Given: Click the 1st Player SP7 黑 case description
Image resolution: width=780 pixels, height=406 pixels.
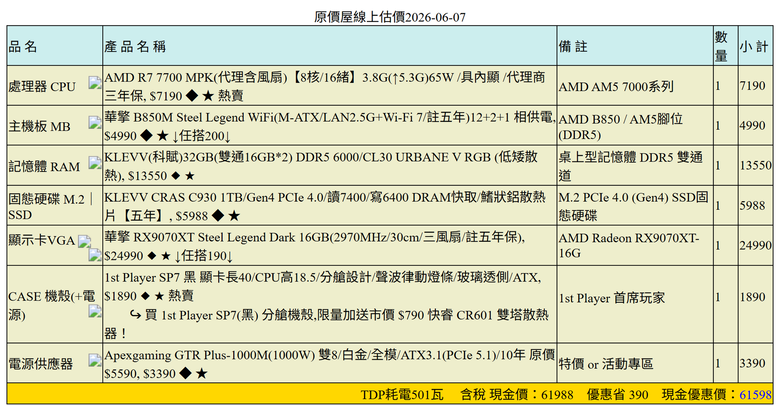Looking at the screenshot, I should pyautogui.click(x=323, y=286).
